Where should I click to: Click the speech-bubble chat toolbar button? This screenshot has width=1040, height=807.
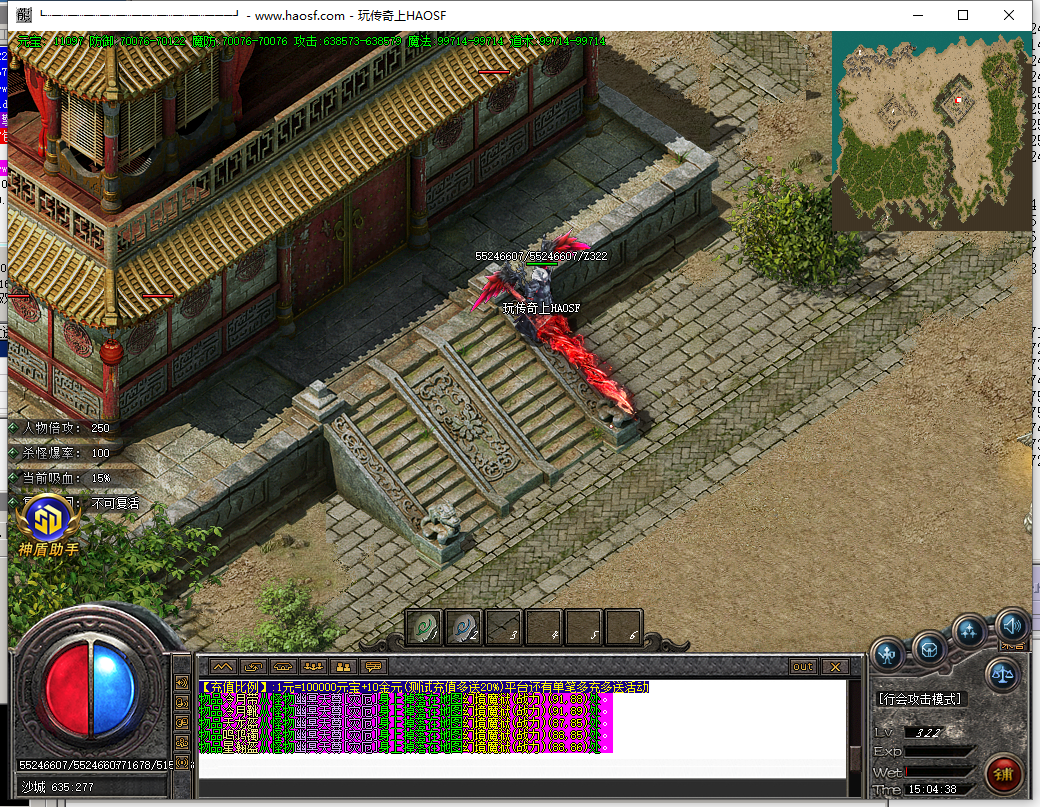(372, 666)
